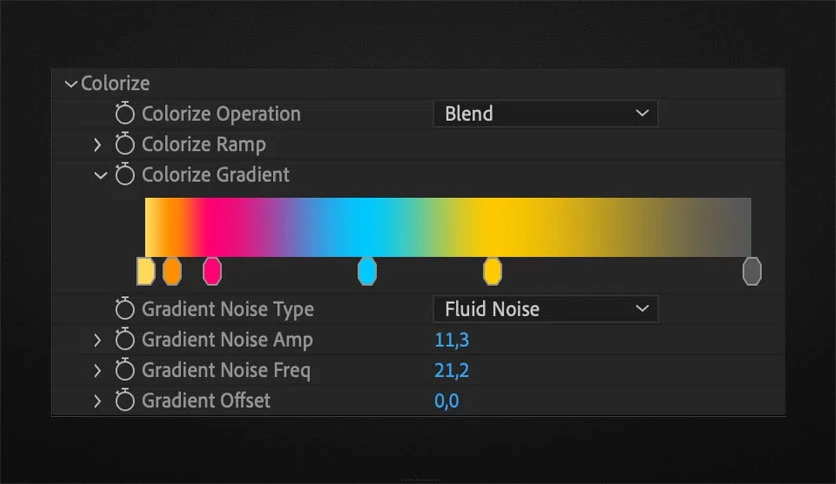Select the cyan gradient stop
836x484 pixels.
tap(367, 271)
